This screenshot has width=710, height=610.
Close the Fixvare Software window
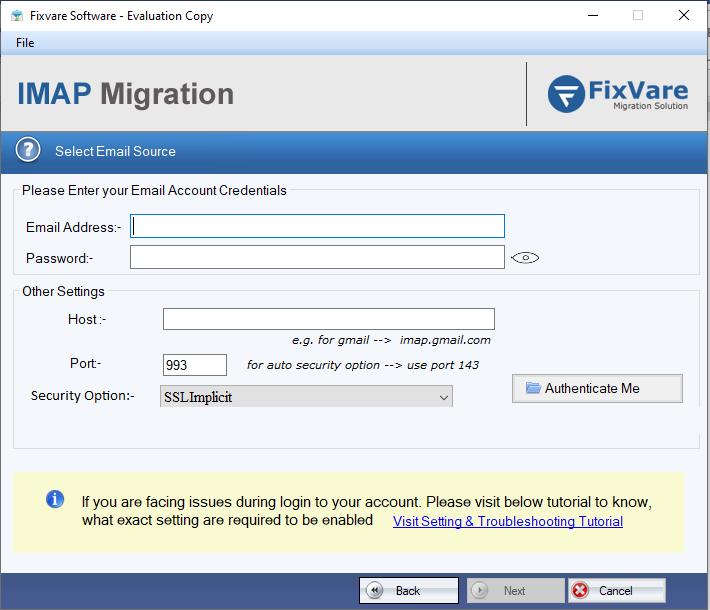684,15
